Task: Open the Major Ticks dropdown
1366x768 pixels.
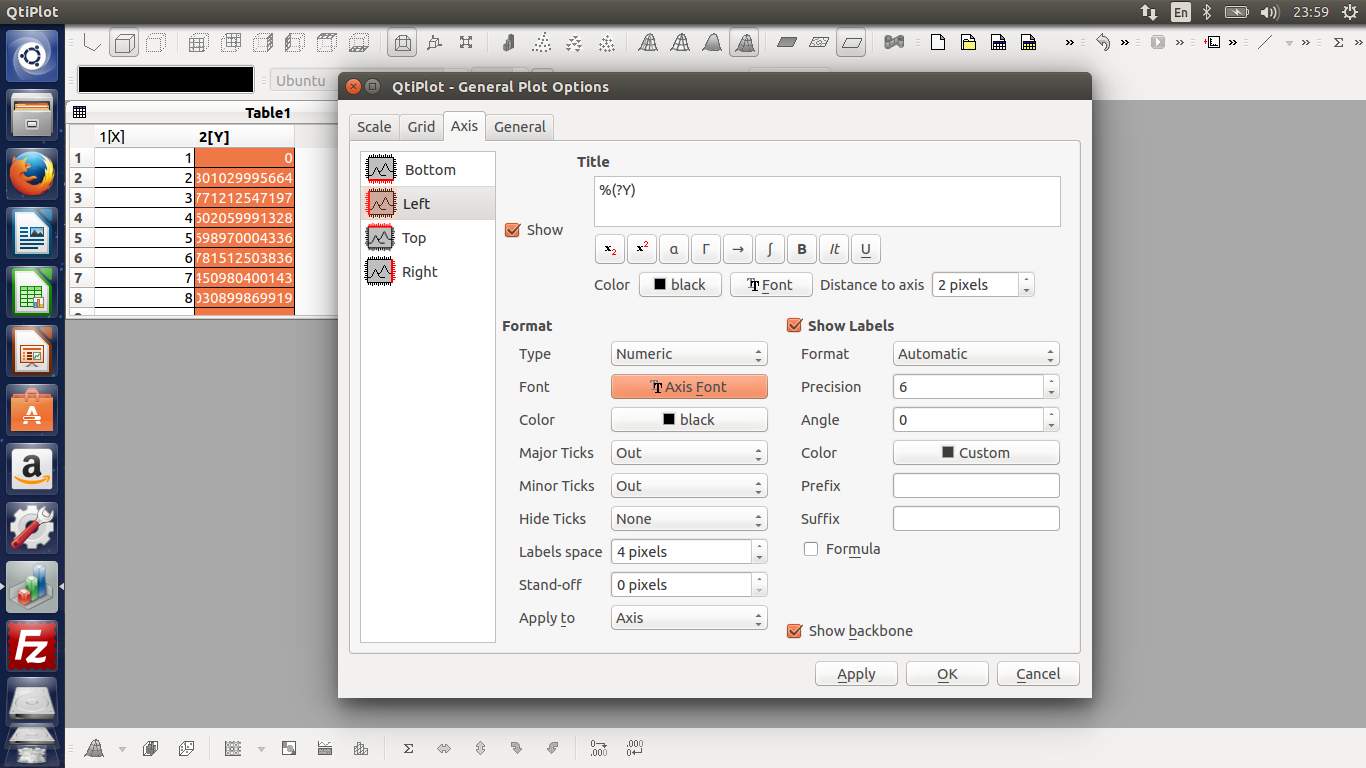Action: [x=689, y=453]
